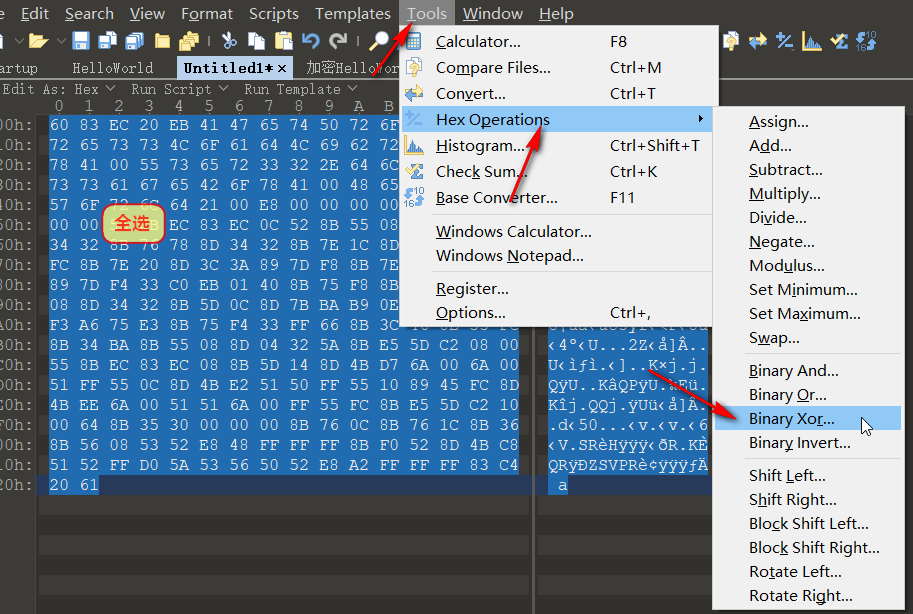The height and width of the screenshot is (614, 913).
Task: Open the New File dropdown arrow
Action: click(19, 41)
